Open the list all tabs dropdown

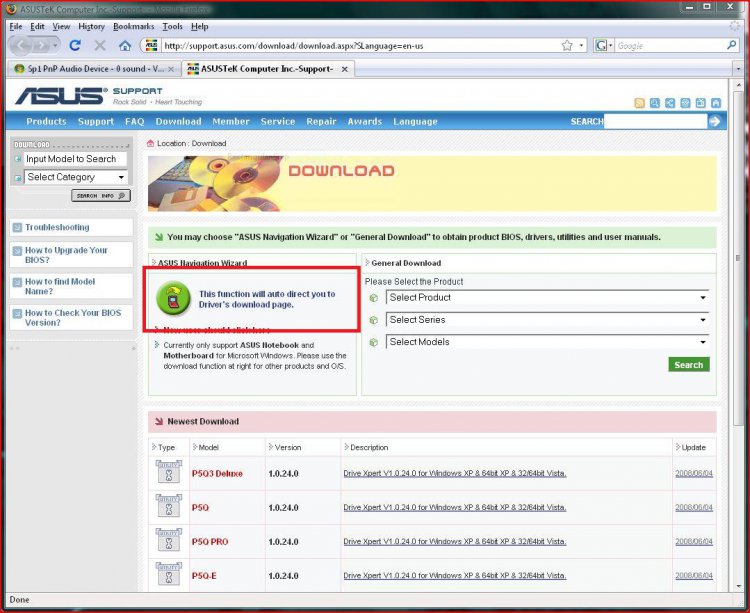(x=738, y=69)
